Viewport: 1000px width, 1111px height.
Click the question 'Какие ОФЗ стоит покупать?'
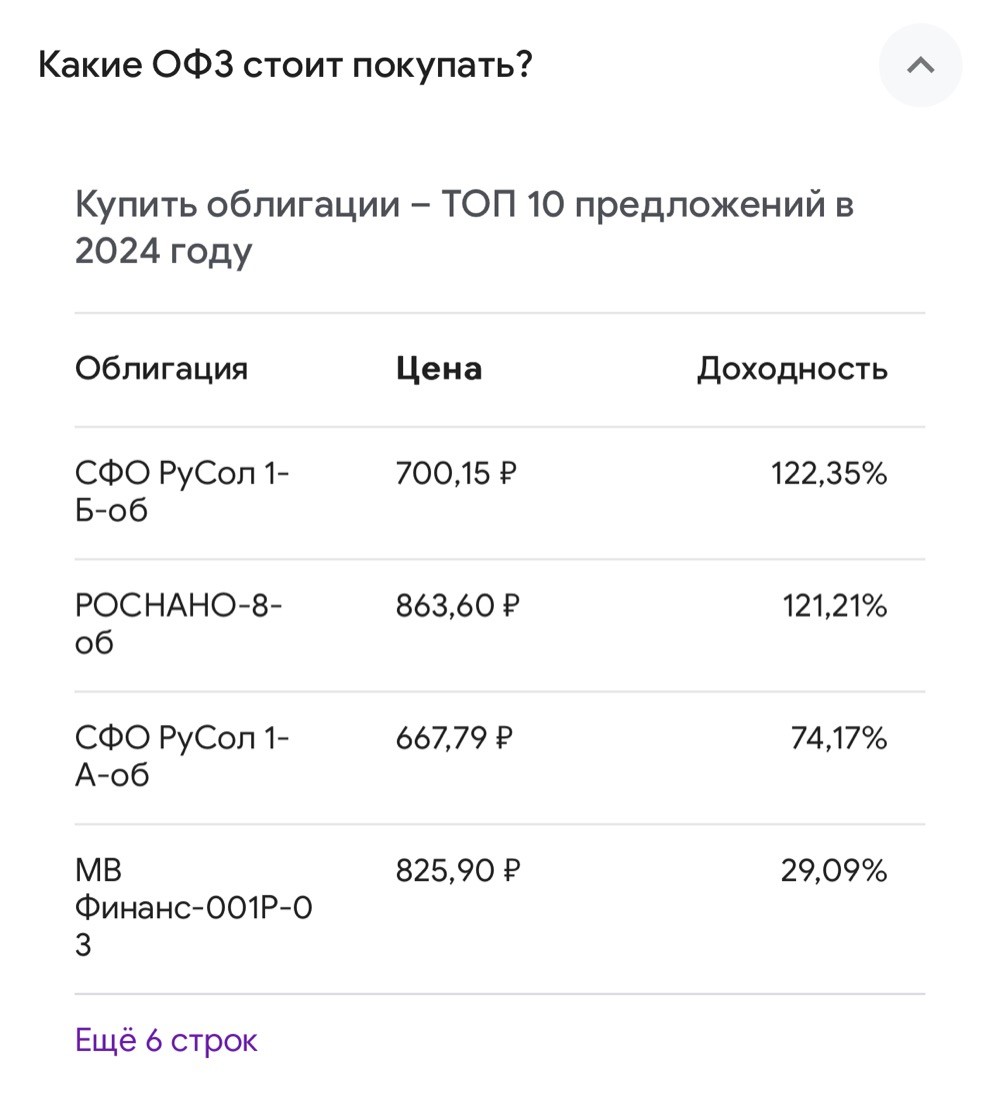[x=285, y=65]
